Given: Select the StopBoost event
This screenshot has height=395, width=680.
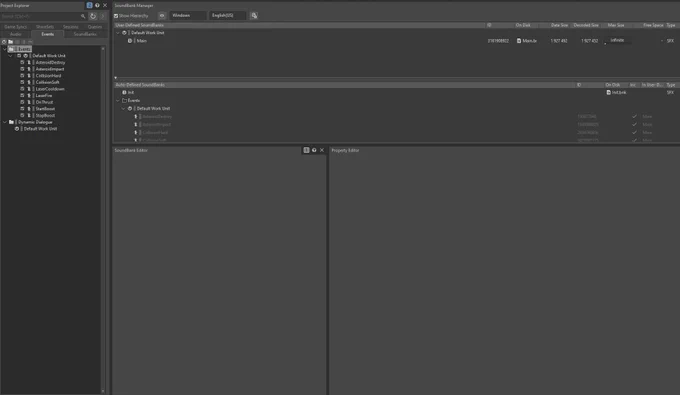Looking at the screenshot, I should pyautogui.click(x=45, y=115).
